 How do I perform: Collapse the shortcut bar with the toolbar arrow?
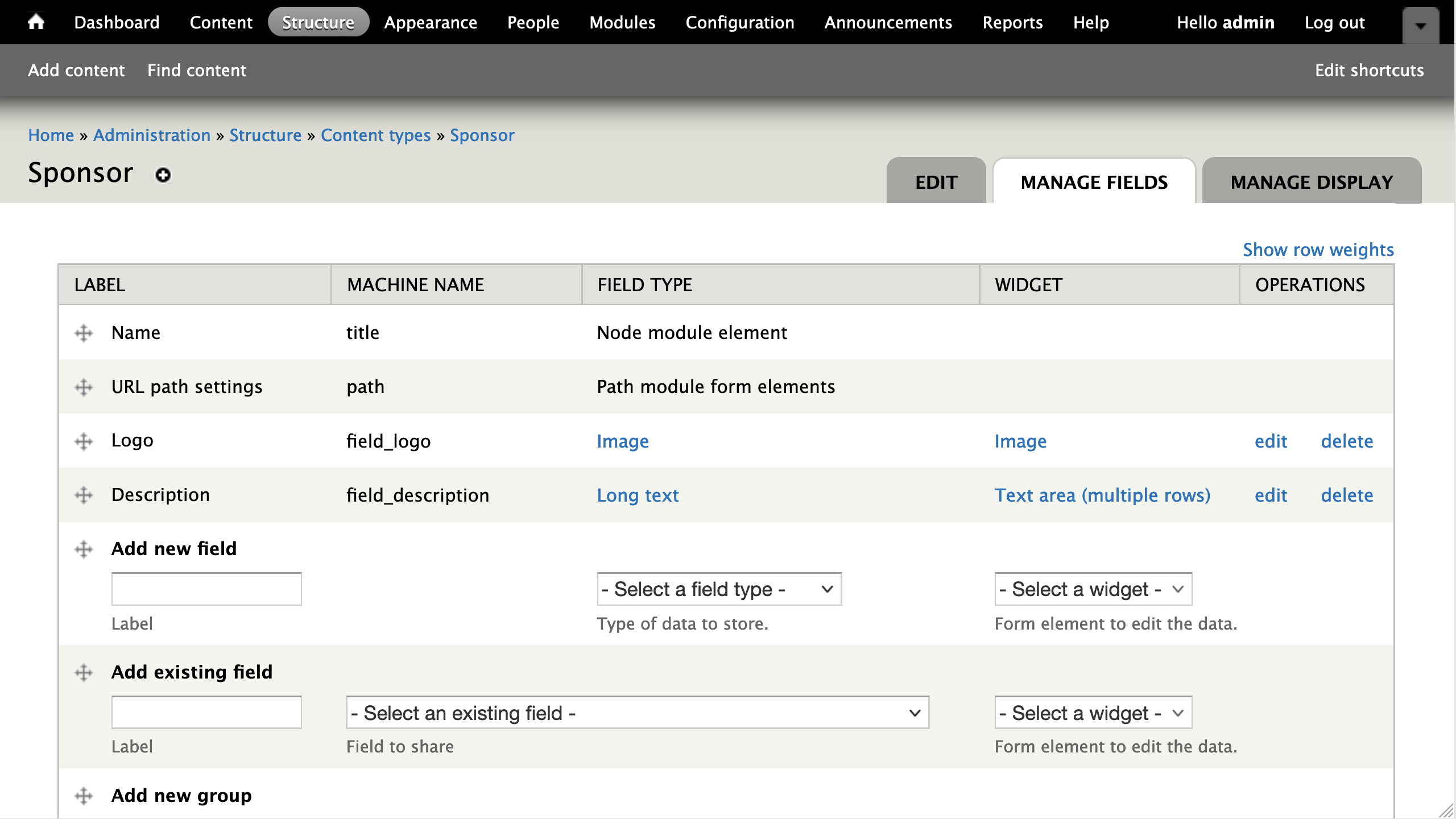tap(1420, 26)
